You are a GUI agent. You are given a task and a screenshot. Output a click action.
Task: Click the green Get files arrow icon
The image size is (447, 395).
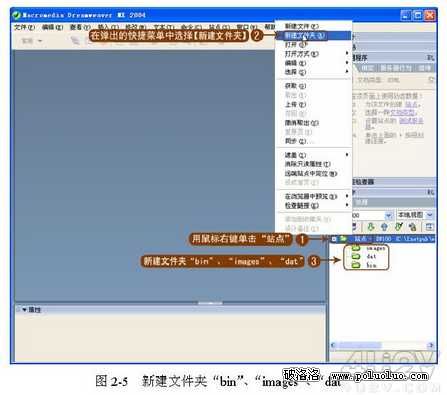click(x=370, y=227)
